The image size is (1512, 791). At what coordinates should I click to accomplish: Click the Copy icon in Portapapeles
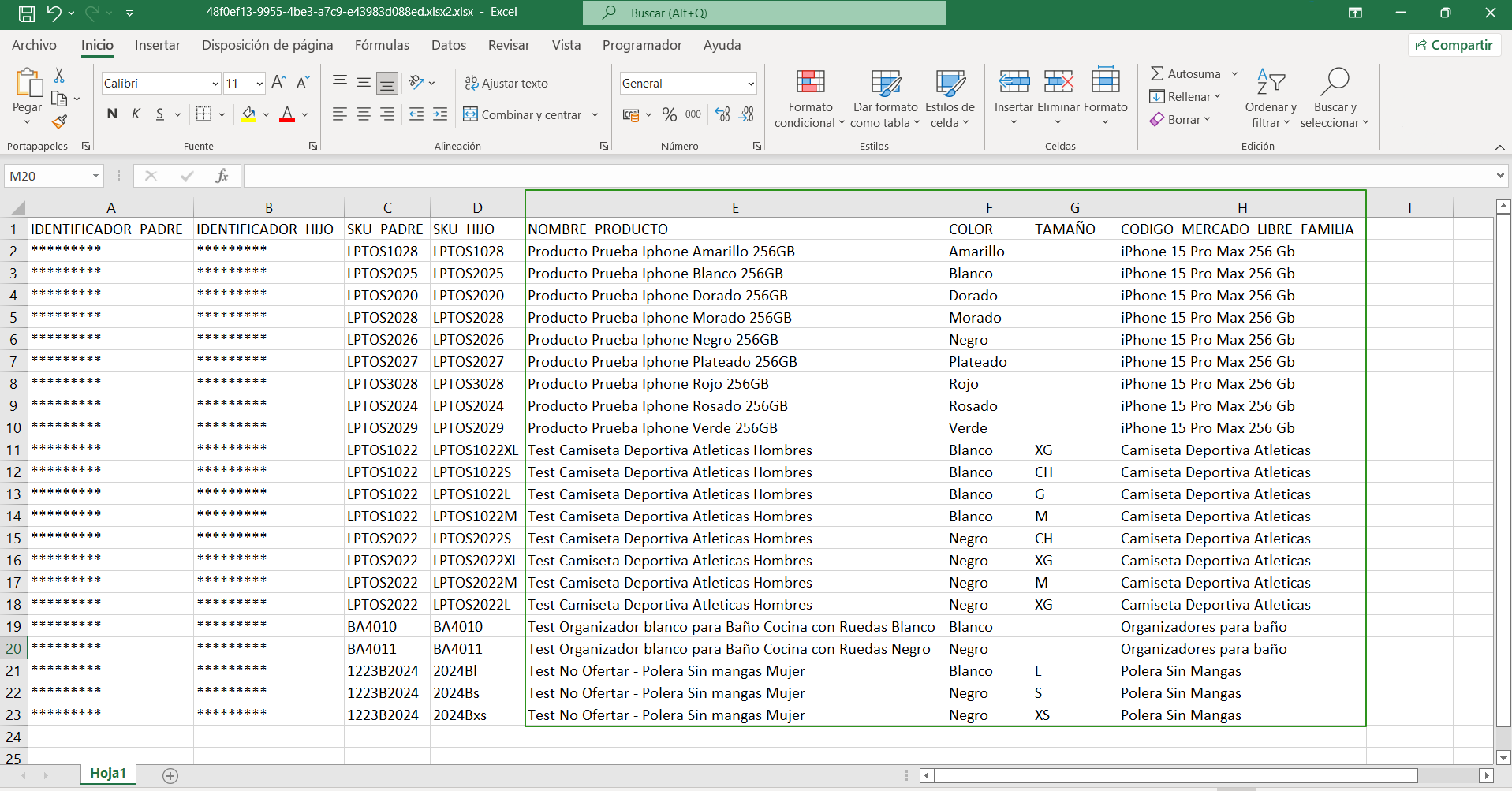pos(59,99)
